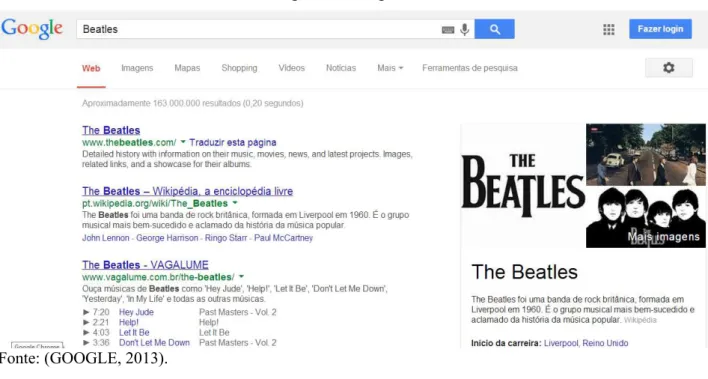708x379 pixels.
Task: Switch to the Shopping tab
Action: click(239, 68)
